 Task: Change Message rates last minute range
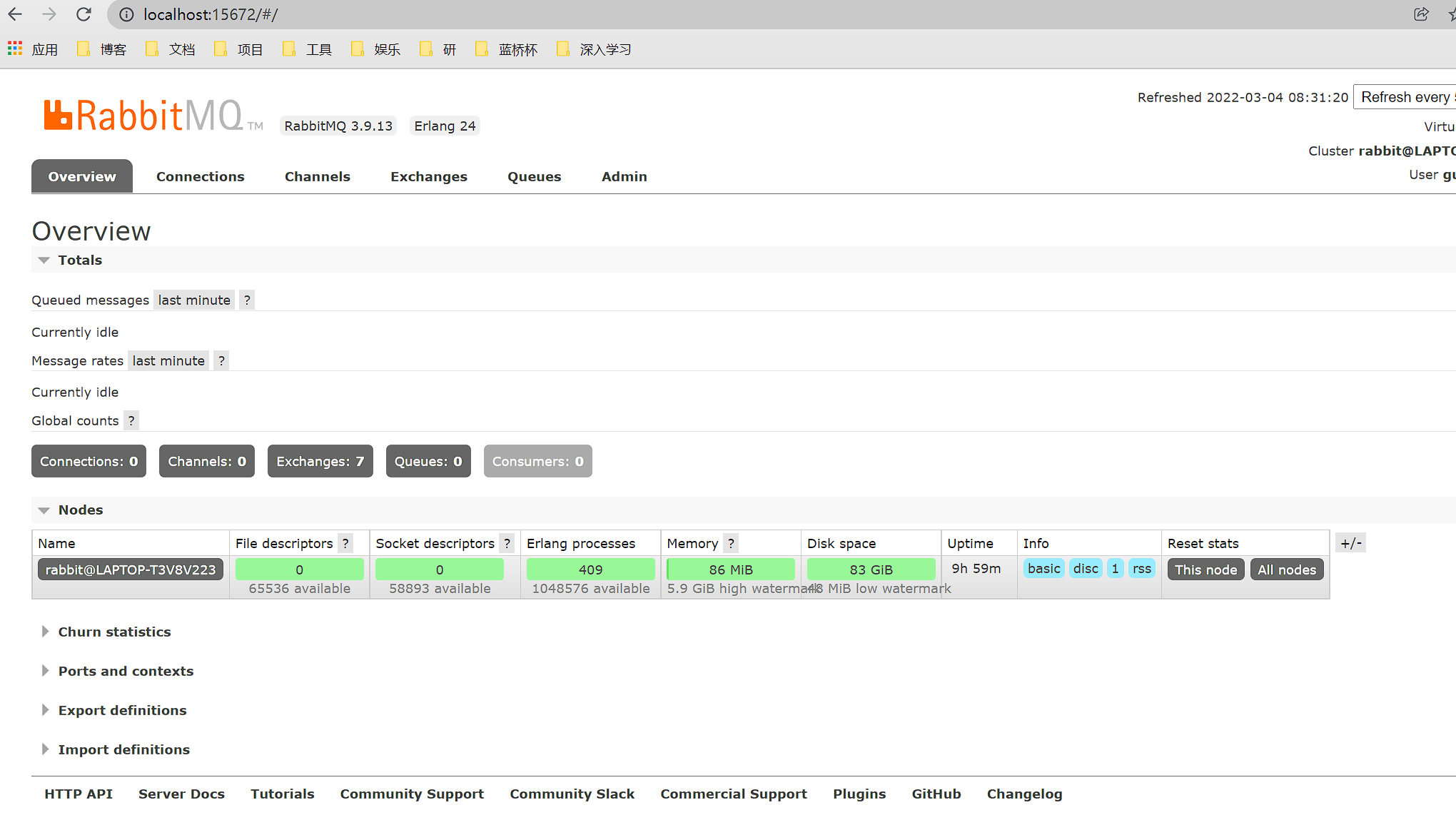pyautogui.click(x=168, y=360)
